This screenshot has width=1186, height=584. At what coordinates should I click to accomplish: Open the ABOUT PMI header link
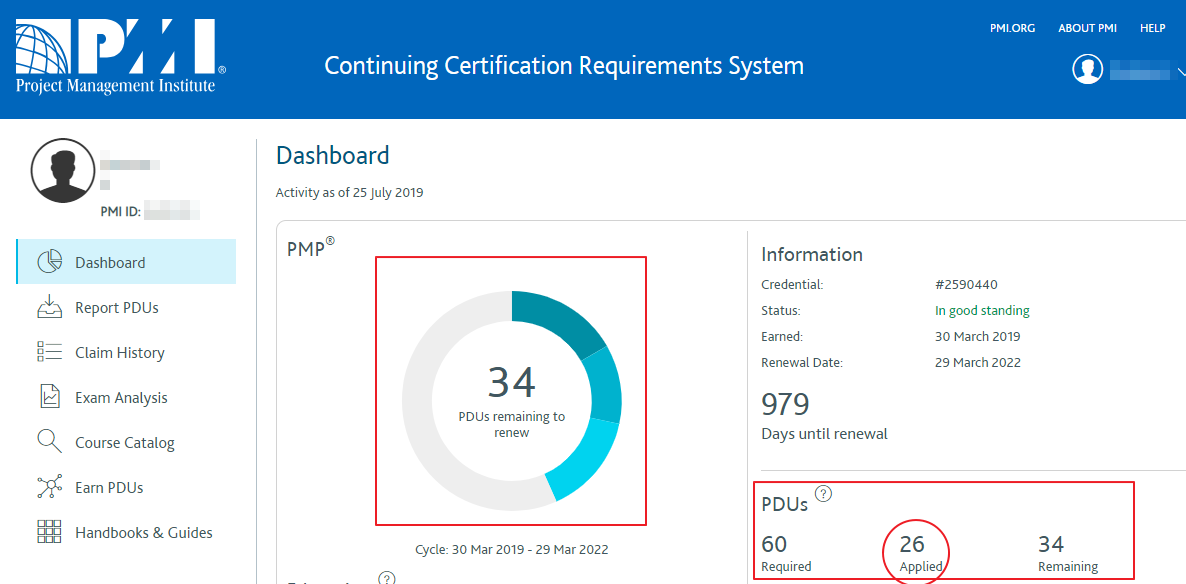pyautogui.click(x=1087, y=28)
